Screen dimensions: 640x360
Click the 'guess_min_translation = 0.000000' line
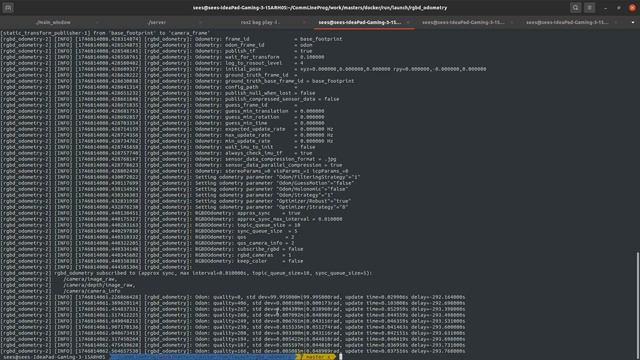point(163,111)
